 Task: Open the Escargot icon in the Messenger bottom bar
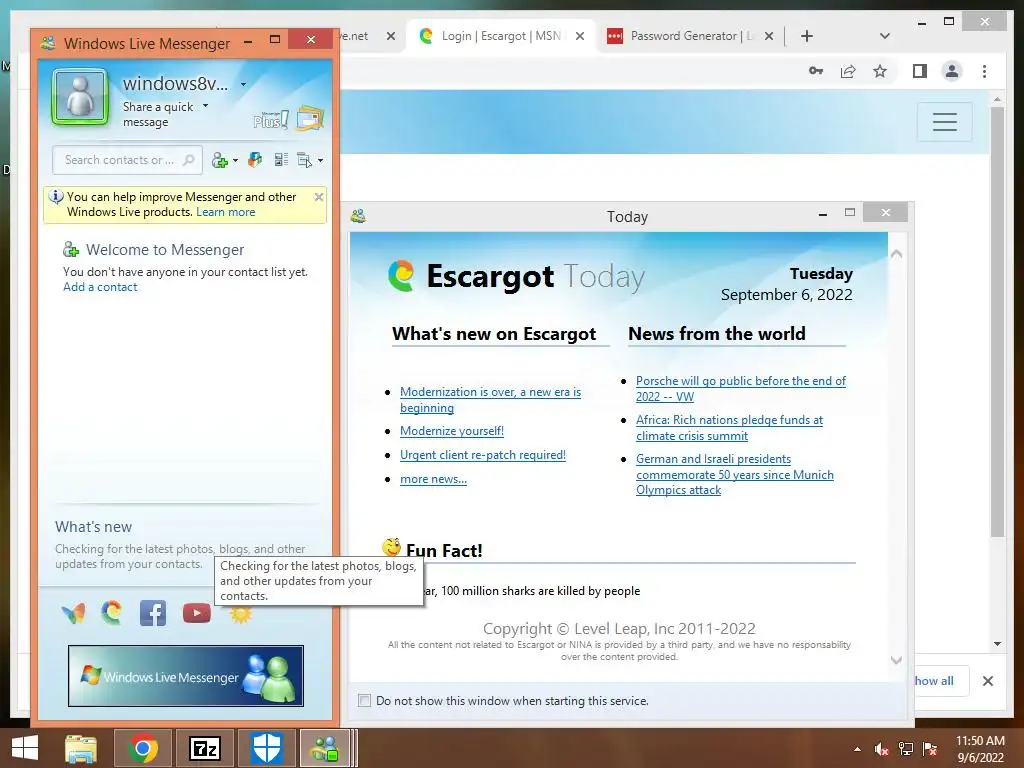click(x=112, y=613)
